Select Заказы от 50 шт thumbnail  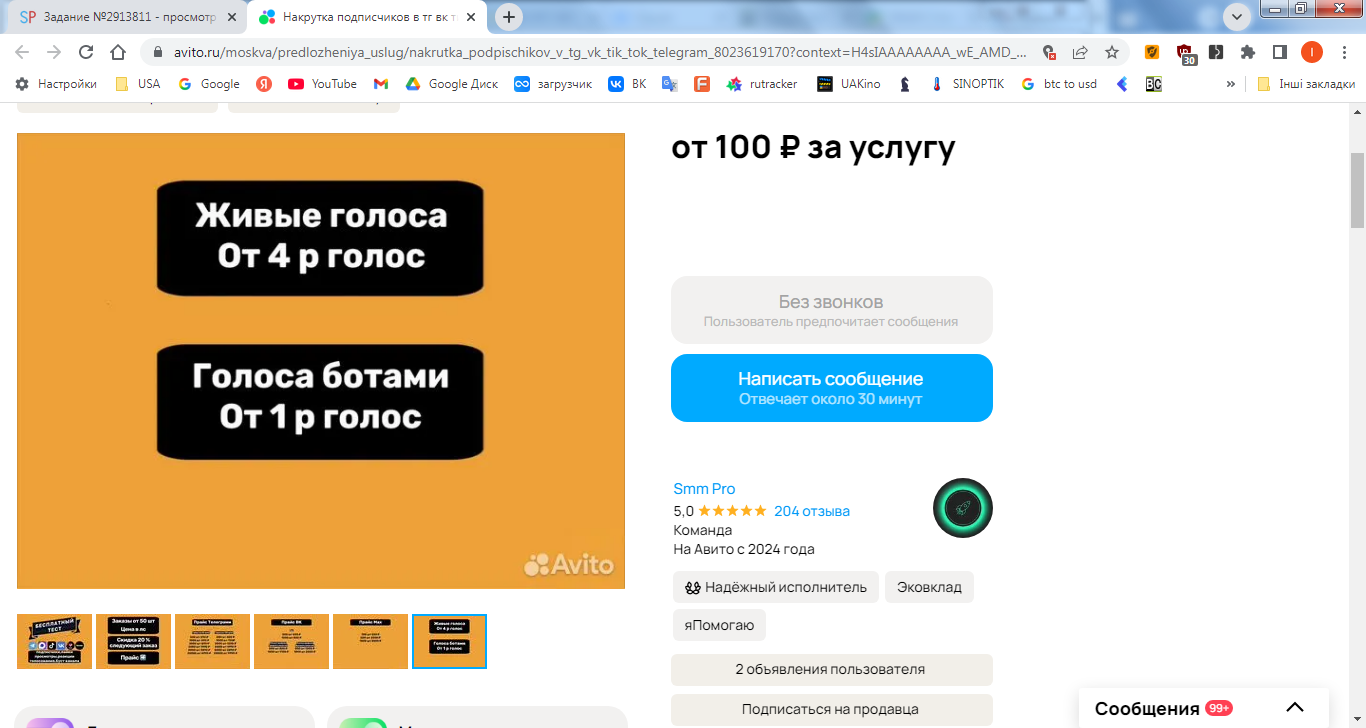134,641
